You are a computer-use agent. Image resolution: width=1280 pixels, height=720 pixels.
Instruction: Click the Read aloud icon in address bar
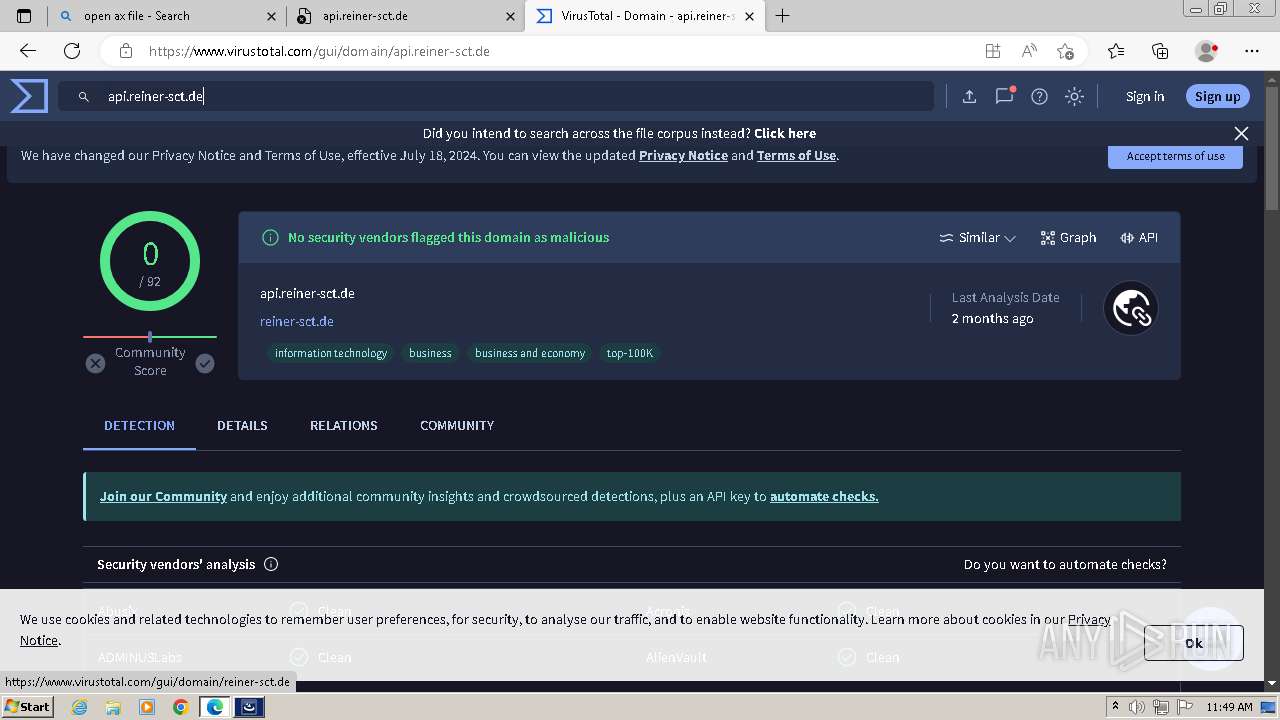pos(1029,51)
